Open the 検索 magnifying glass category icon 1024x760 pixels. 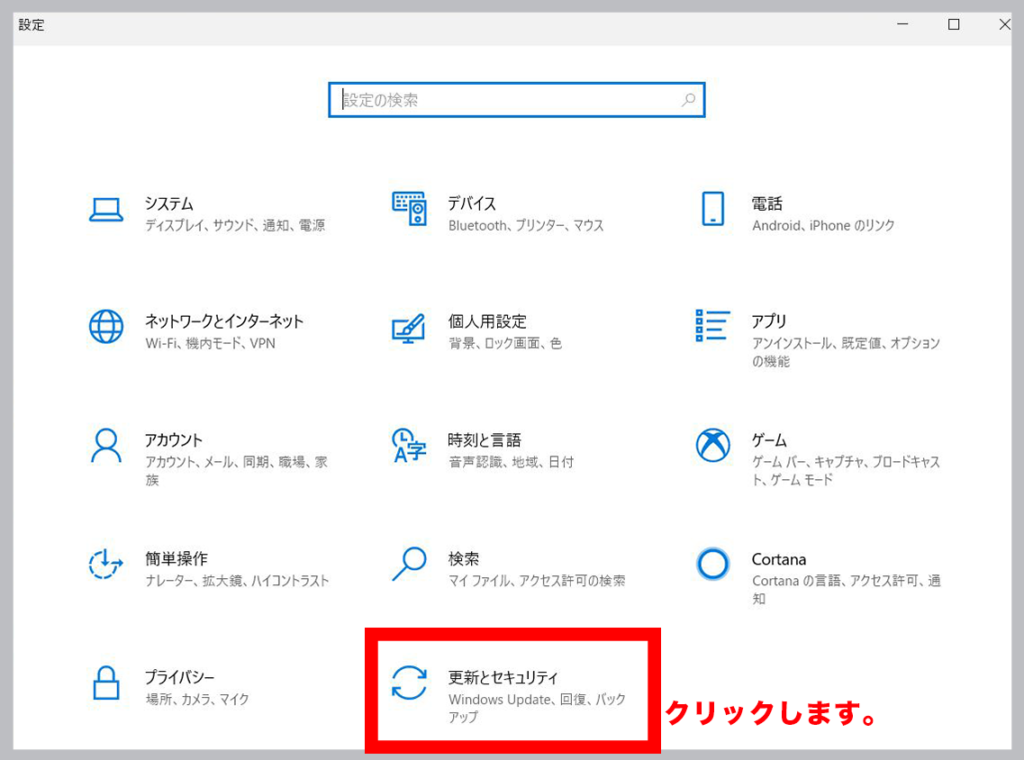point(409,564)
